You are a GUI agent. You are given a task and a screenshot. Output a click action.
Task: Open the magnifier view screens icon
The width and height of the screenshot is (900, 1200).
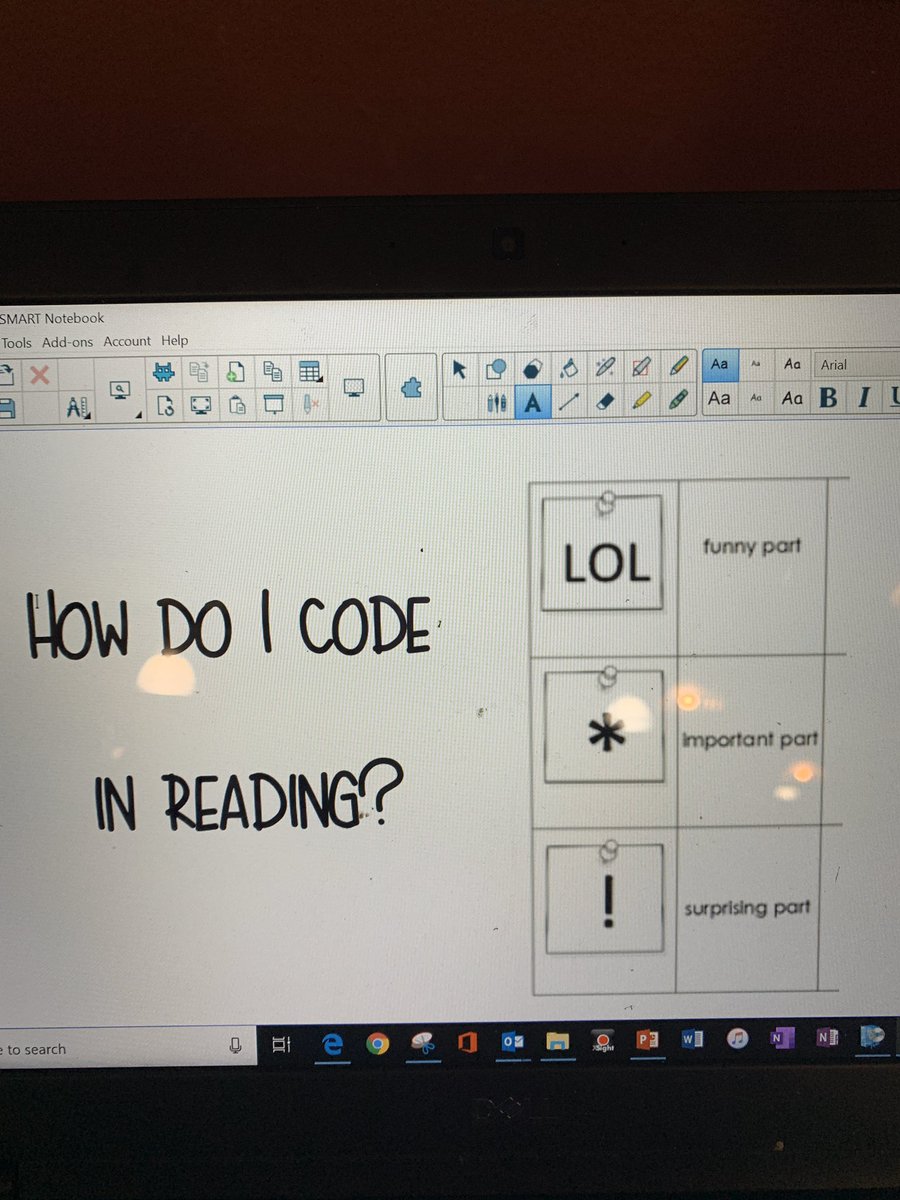tap(121, 390)
